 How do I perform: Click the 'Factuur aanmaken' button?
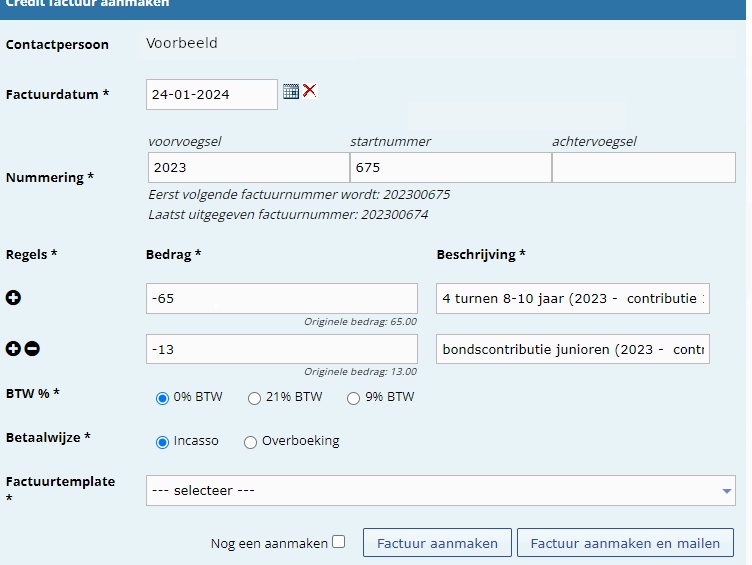pyautogui.click(x=437, y=543)
